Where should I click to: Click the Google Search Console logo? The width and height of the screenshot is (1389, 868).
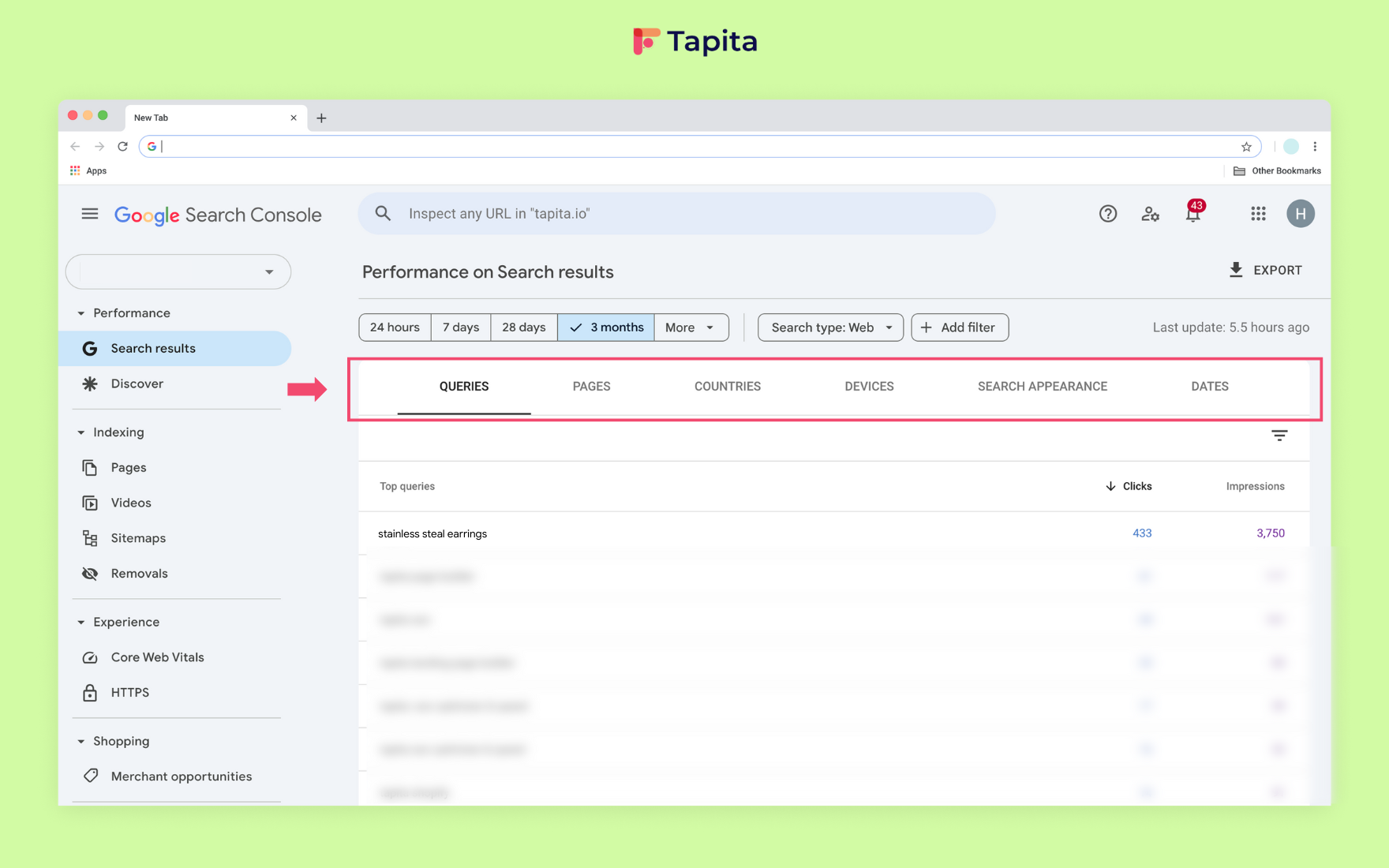point(218,215)
